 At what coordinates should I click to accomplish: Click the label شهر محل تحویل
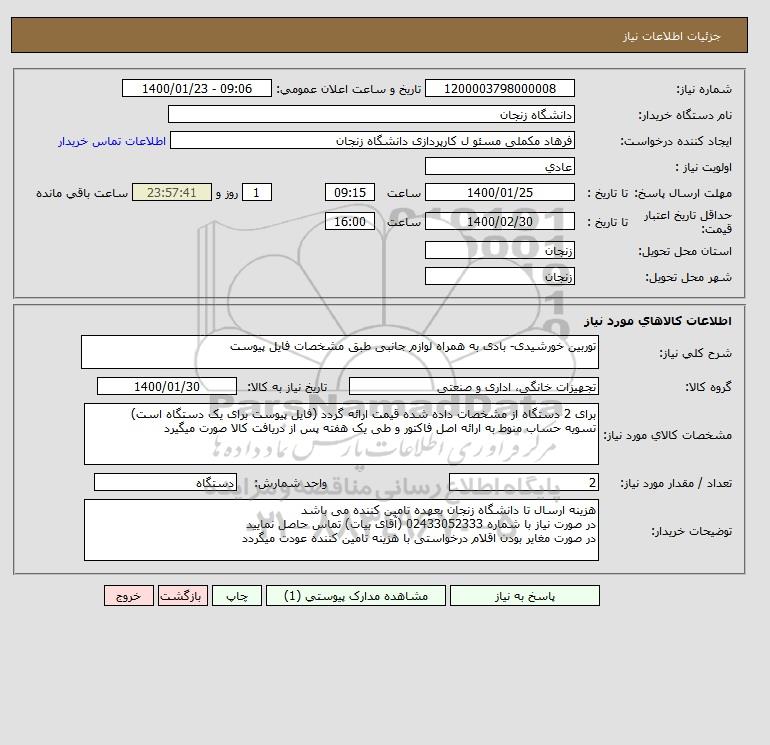pyautogui.click(x=688, y=277)
